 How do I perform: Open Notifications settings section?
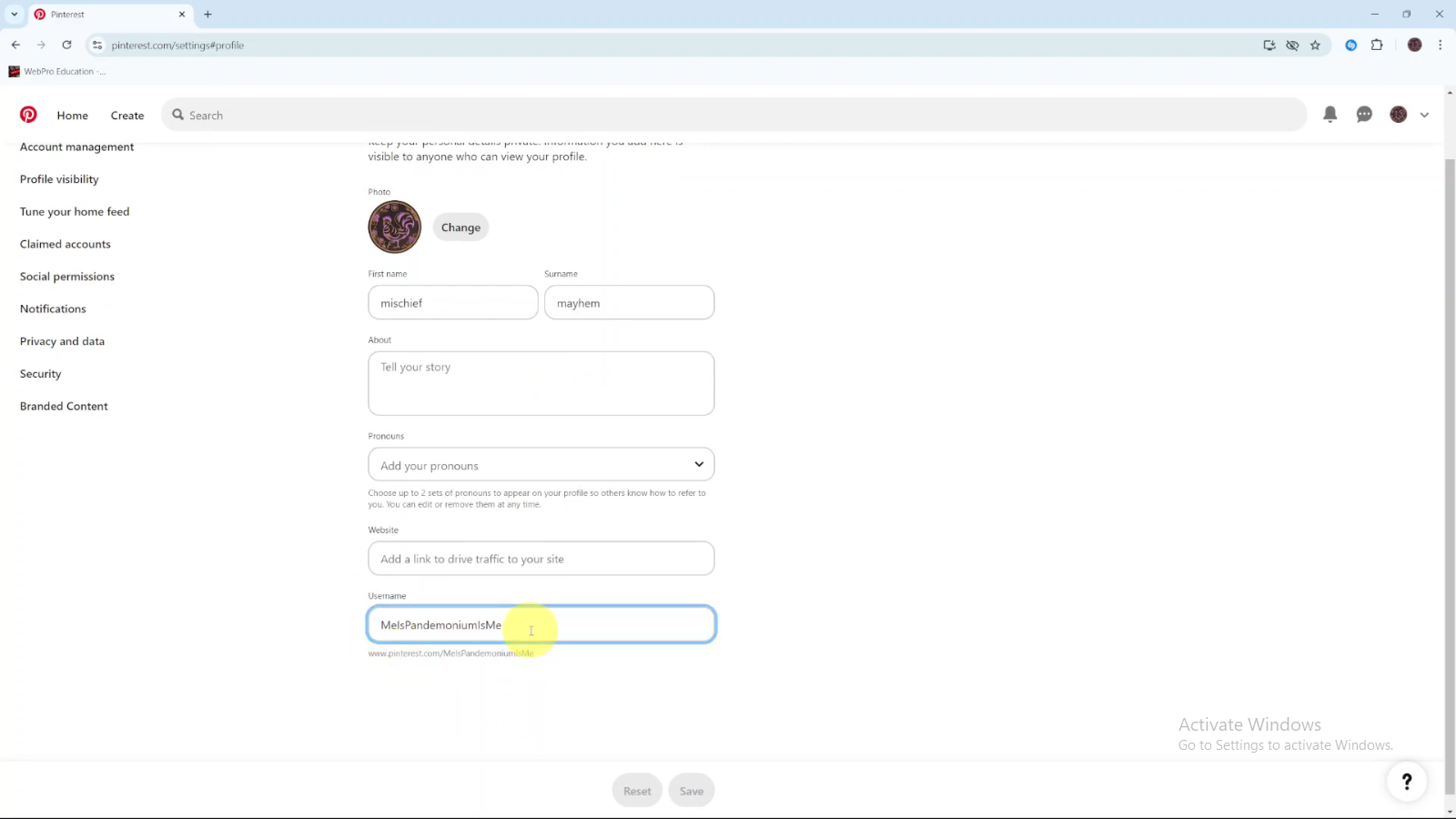pyautogui.click(x=53, y=308)
